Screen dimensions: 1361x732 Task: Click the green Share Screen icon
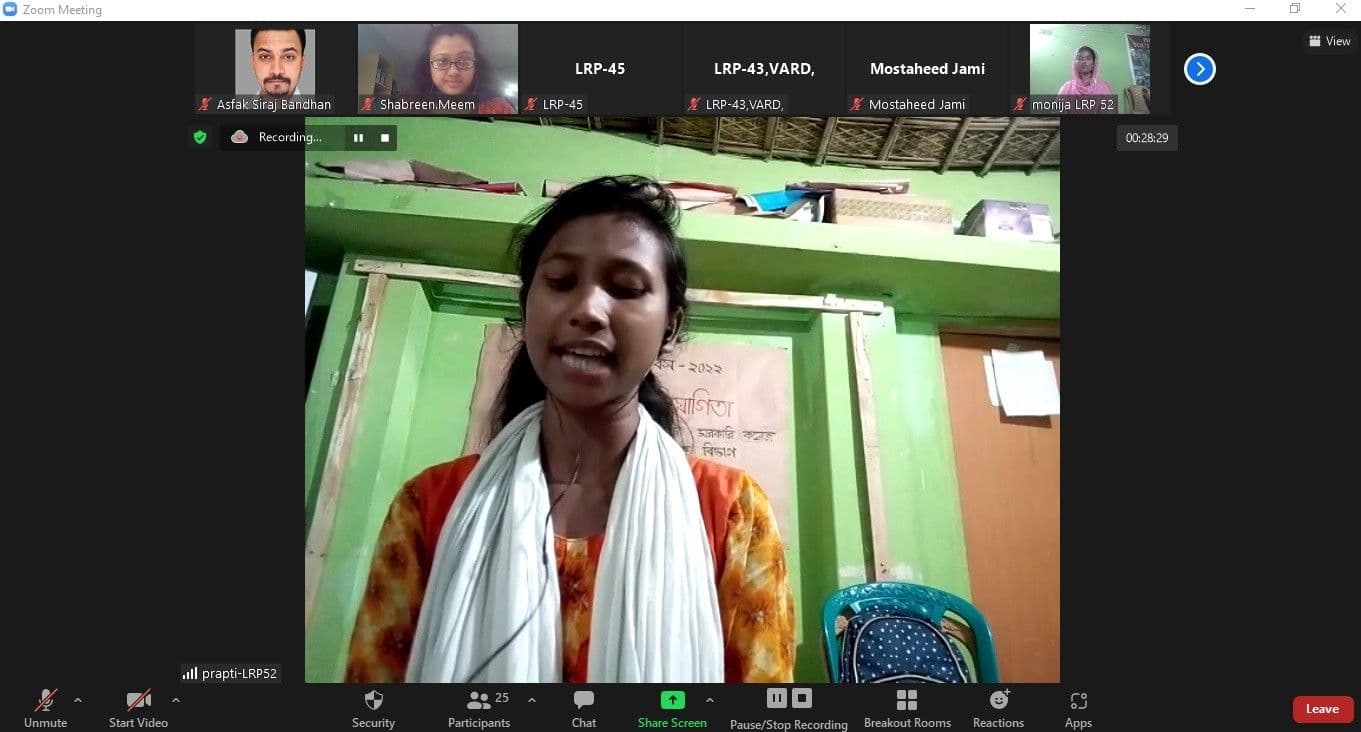click(x=672, y=700)
